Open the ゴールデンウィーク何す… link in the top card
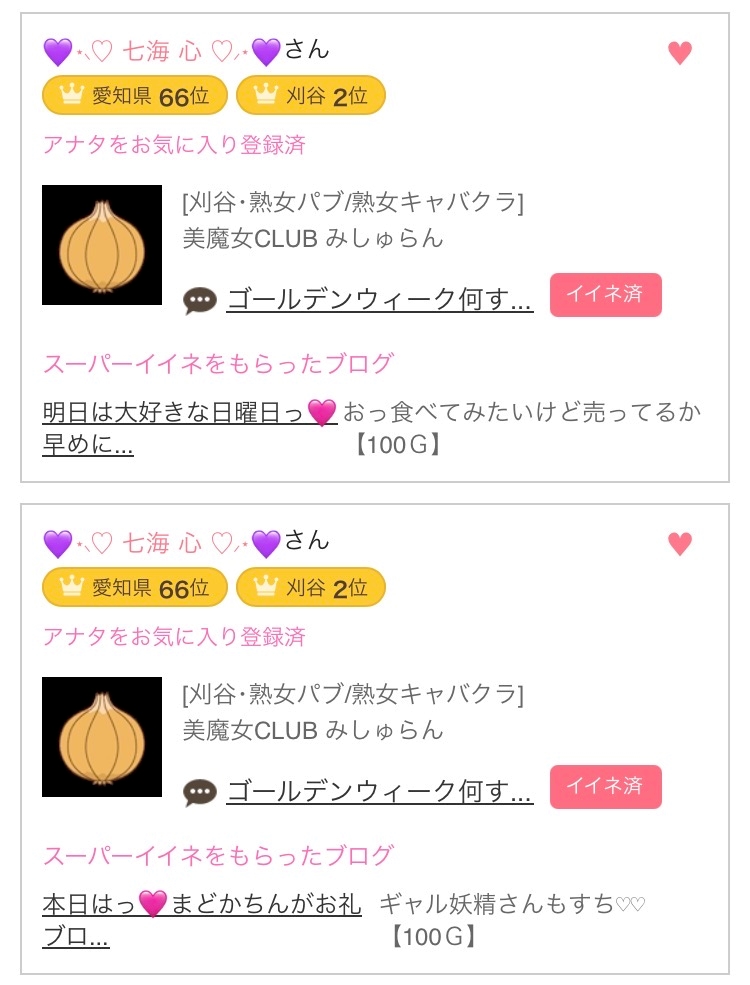 (x=380, y=299)
